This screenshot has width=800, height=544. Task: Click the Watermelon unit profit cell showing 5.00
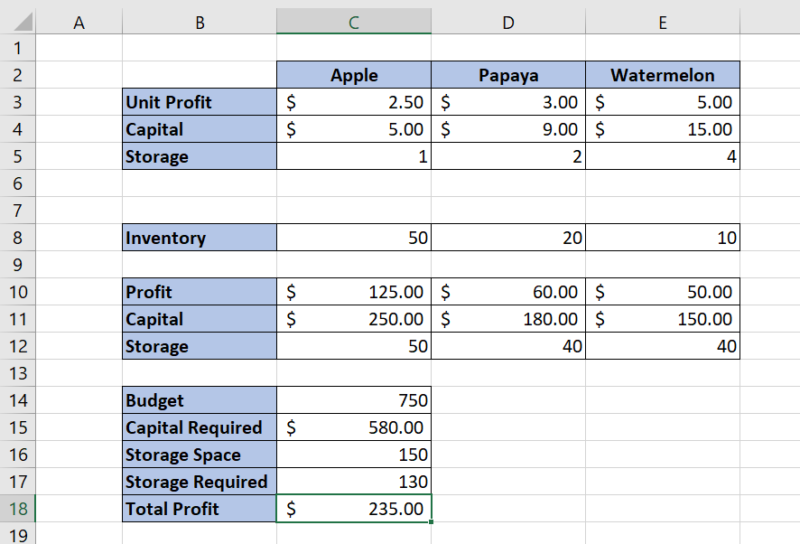(x=662, y=102)
